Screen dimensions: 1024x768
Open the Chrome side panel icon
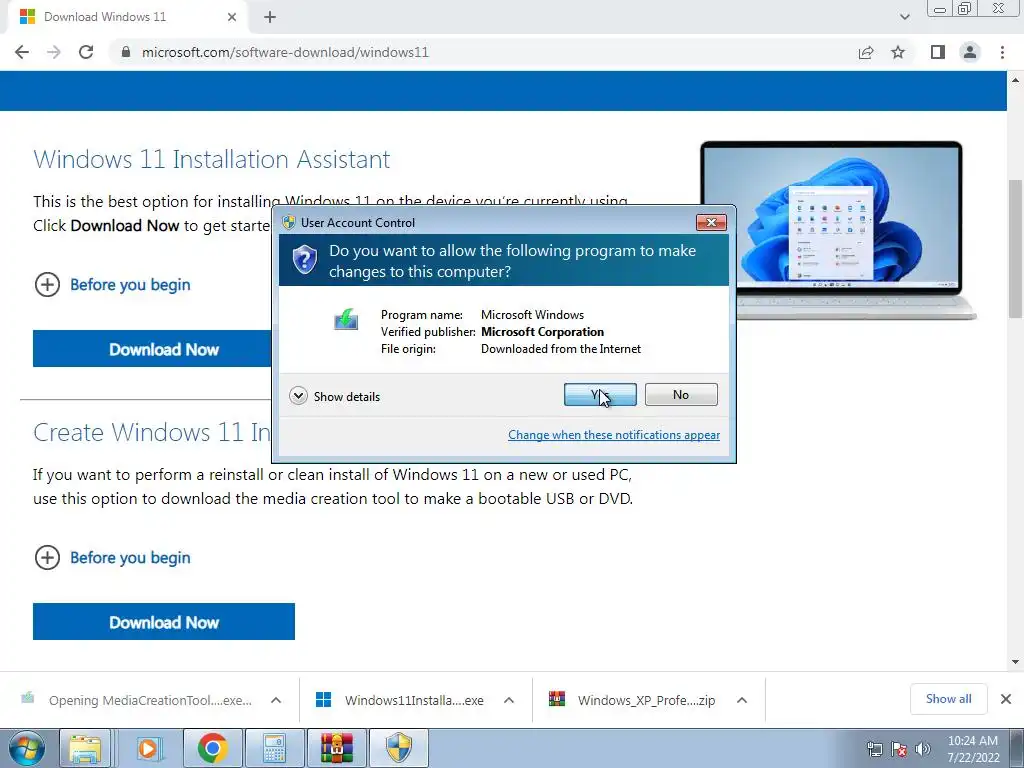pyautogui.click(x=938, y=52)
